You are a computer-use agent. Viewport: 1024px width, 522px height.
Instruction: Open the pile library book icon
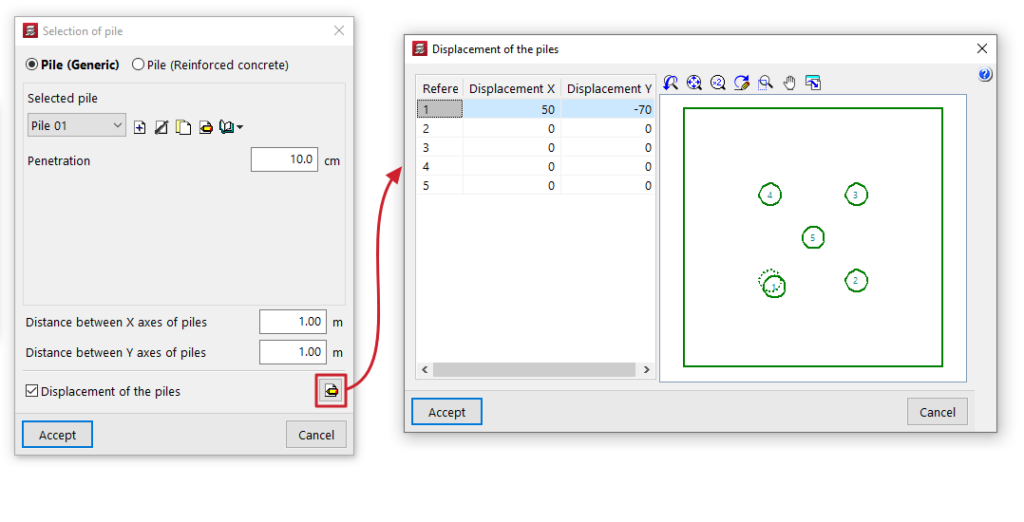(231, 127)
